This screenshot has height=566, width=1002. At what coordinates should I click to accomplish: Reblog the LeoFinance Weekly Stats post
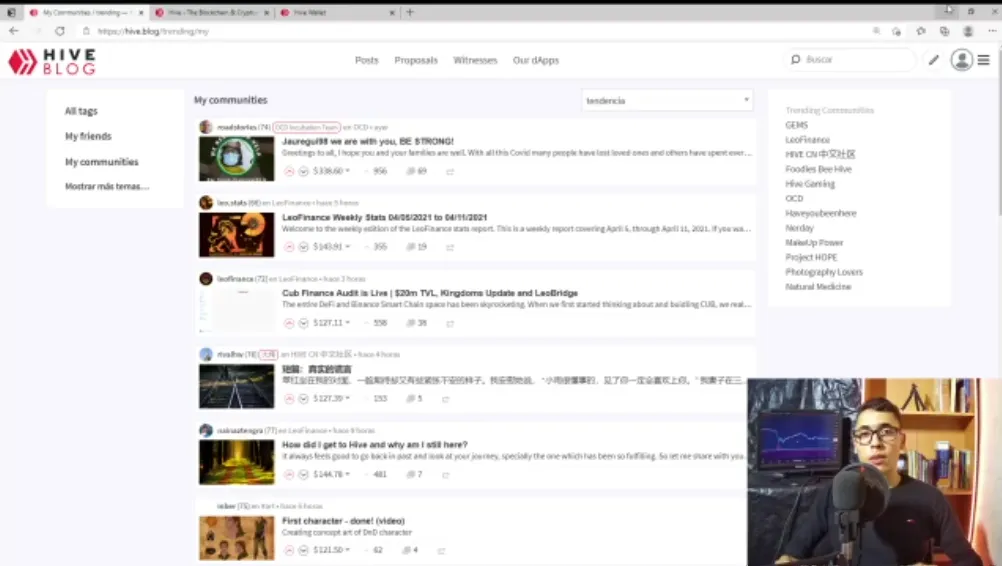(x=450, y=247)
